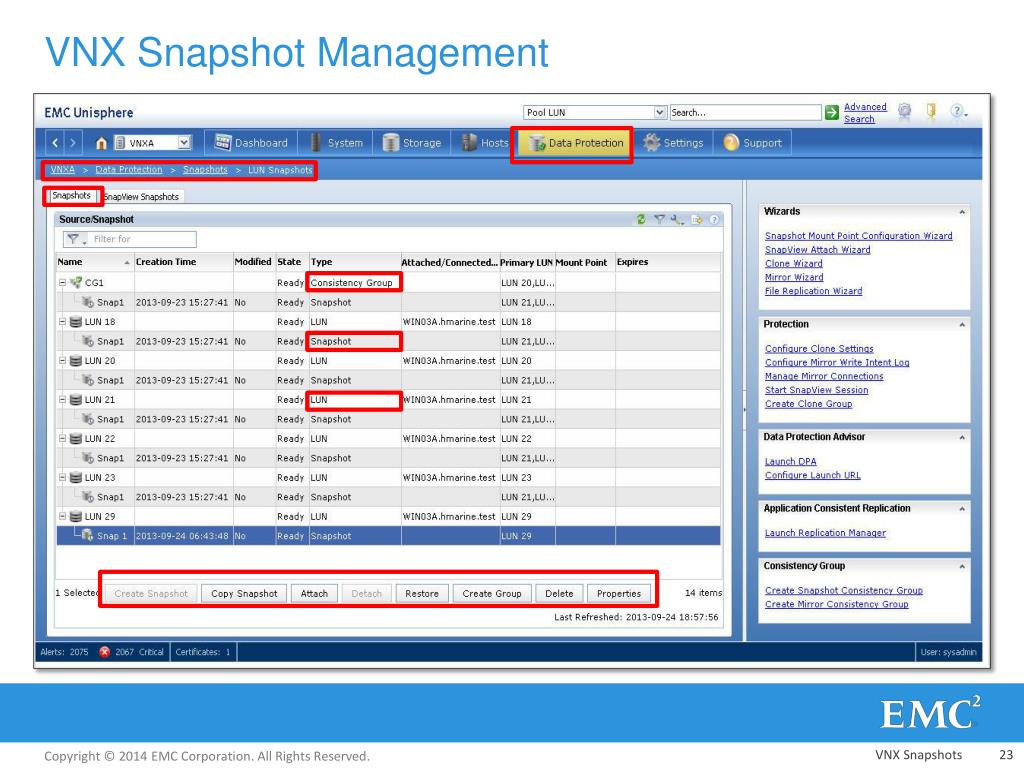1024x768 pixels.
Task: Click the forward navigation arrow
Action: pos(73,142)
